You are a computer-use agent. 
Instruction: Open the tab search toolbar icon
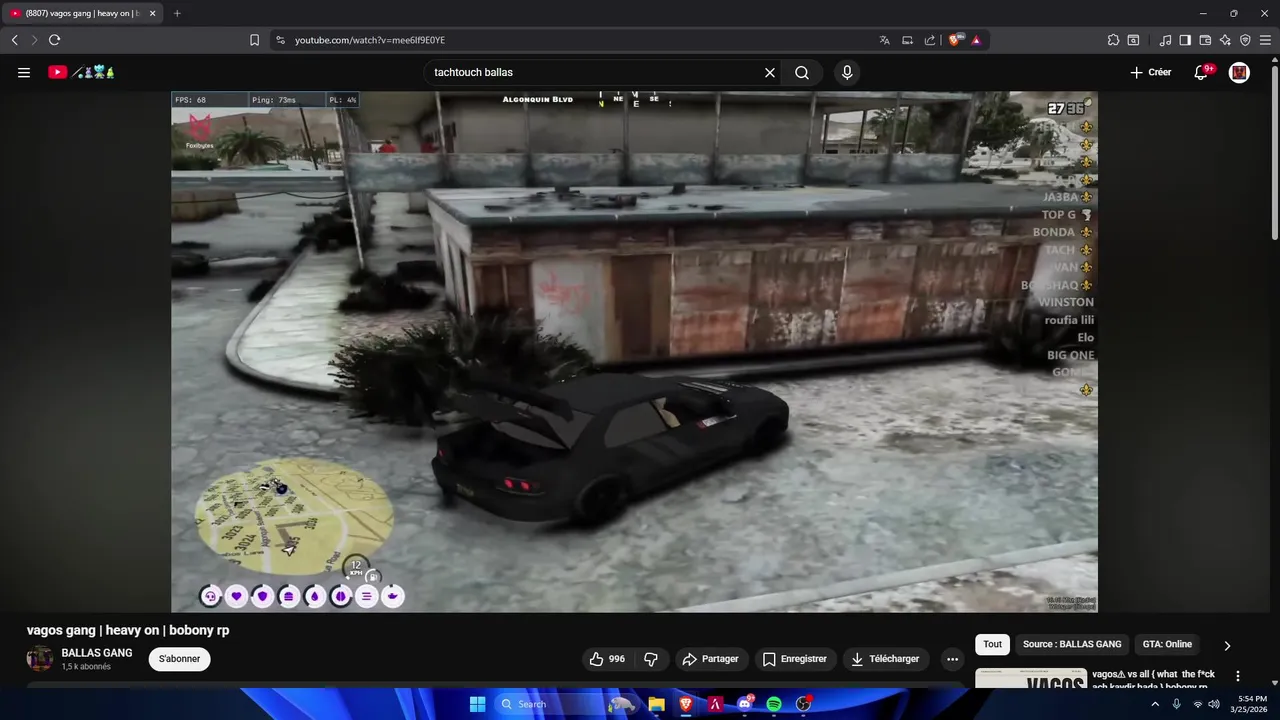click(x=1133, y=40)
